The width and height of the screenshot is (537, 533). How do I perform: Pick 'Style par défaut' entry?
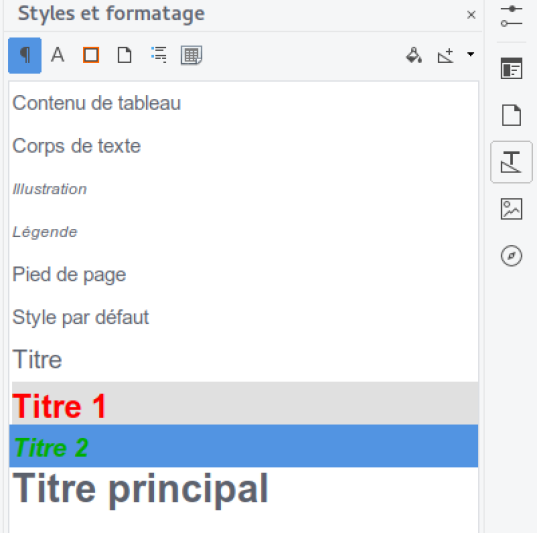pos(243,317)
